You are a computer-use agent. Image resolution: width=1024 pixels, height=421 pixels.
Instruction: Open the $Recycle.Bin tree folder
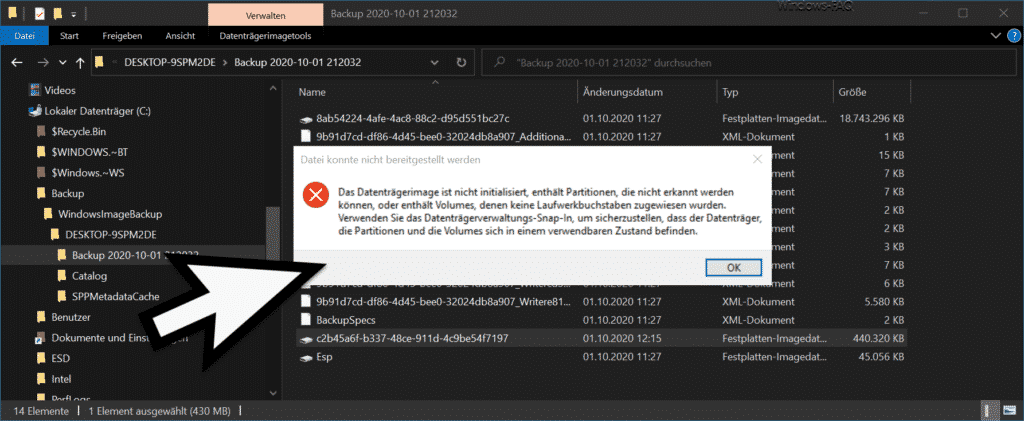(x=78, y=131)
